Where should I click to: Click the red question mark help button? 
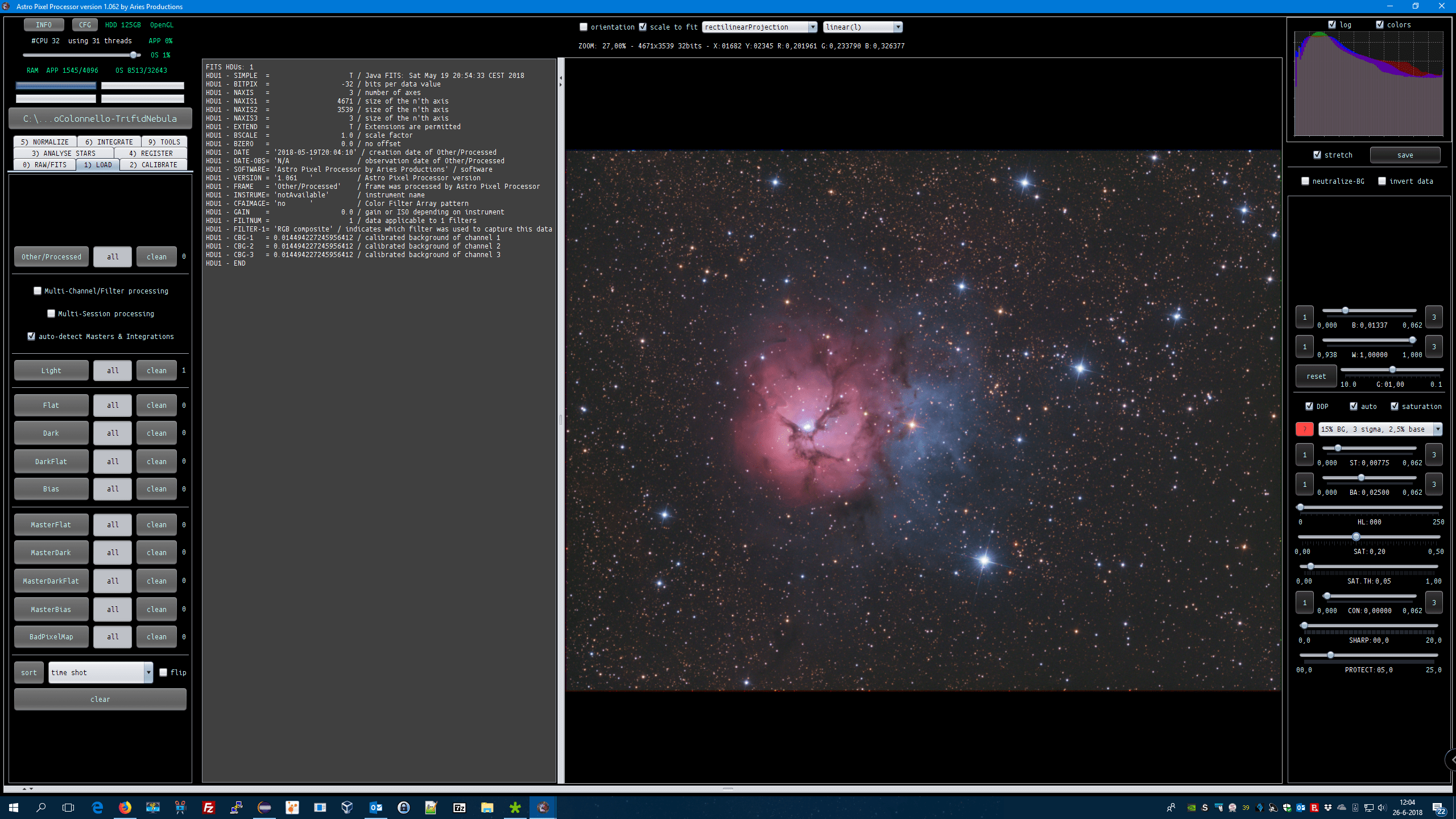point(1304,429)
